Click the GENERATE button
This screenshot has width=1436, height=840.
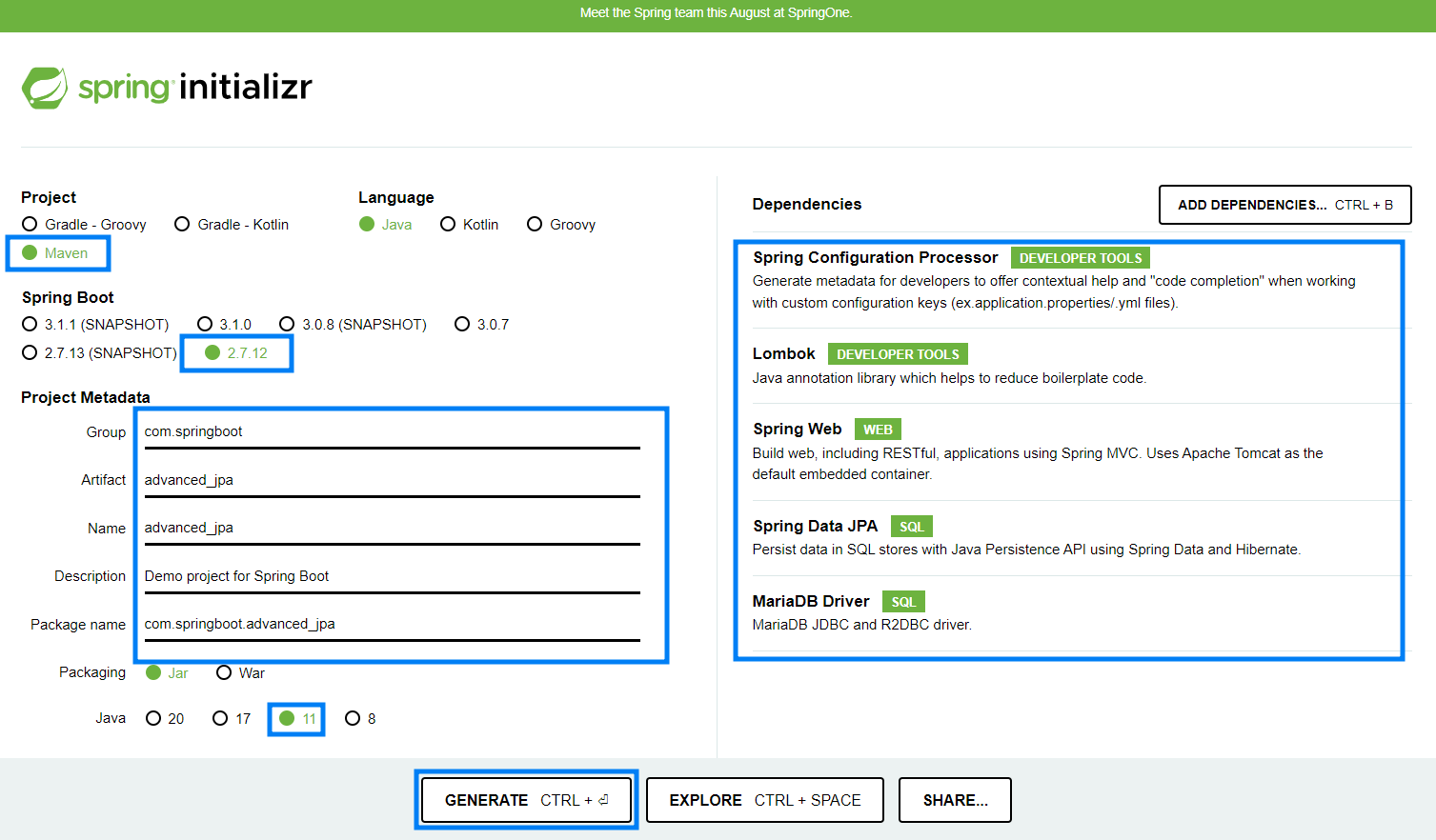[526, 800]
